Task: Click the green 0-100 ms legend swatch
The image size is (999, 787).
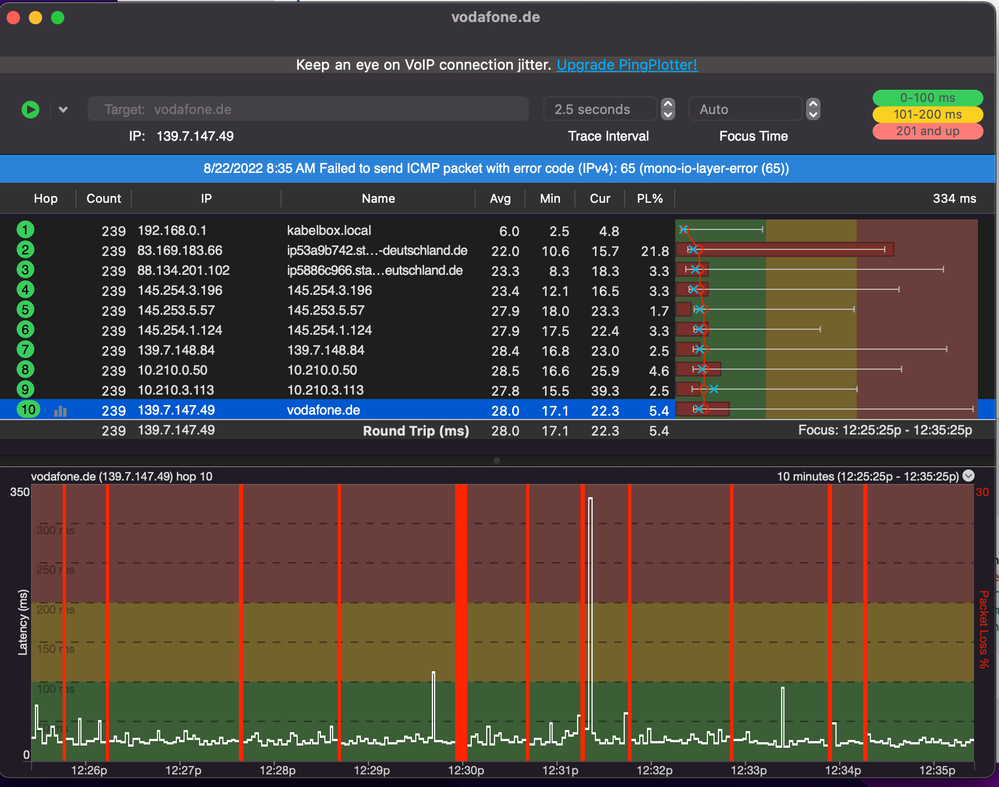Action: 928,97
